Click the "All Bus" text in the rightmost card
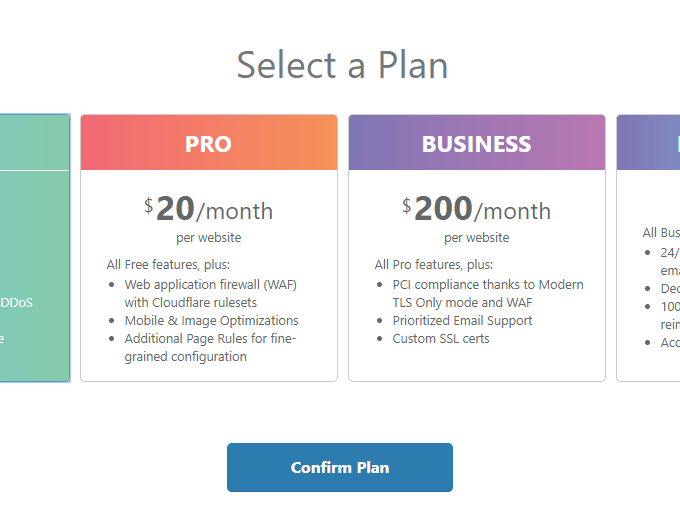Image resolution: width=680 pixels, height=532 pixels. point(660,233)
